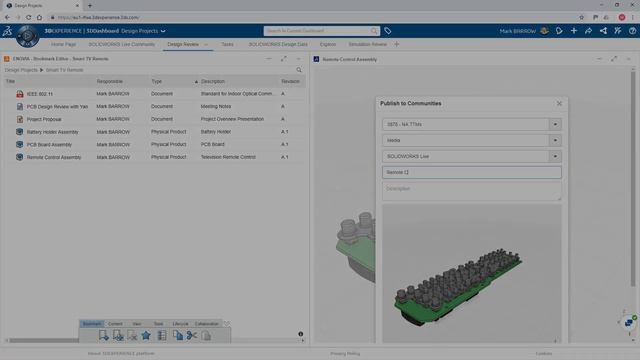640x360 pixels.
Task: Click the 3DS logo icon
Action: pos(7,31)
